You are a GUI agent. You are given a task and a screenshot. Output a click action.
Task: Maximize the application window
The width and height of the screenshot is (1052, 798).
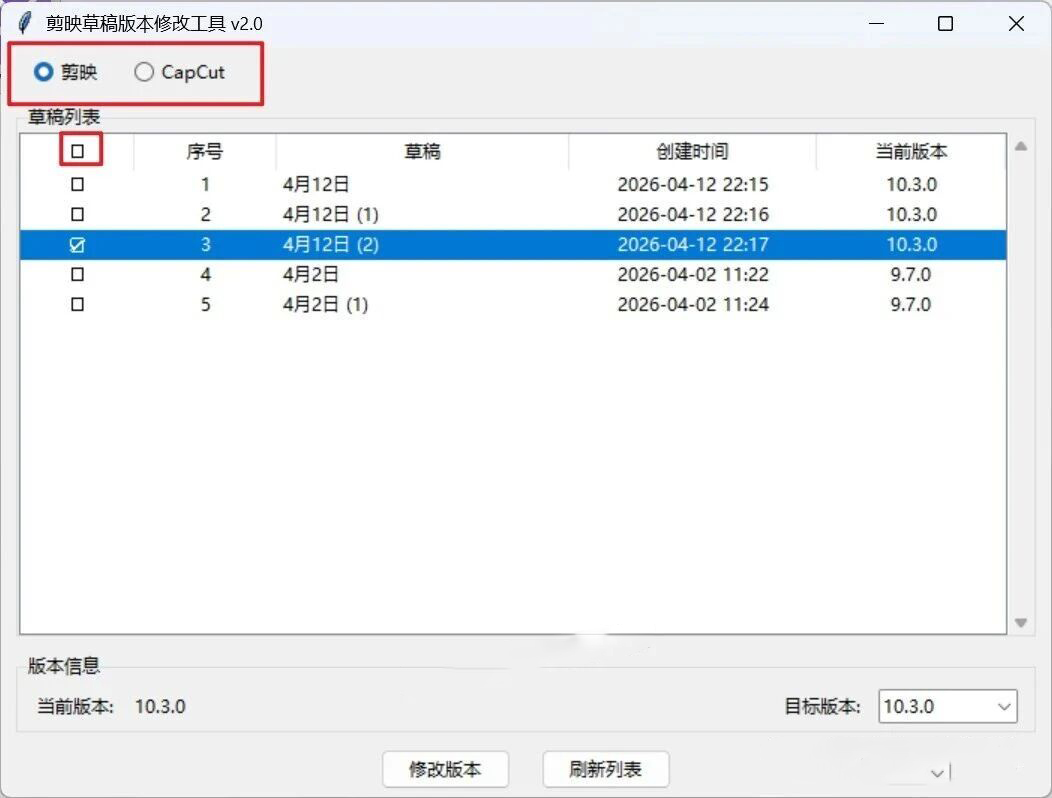(x=945, y=24)
